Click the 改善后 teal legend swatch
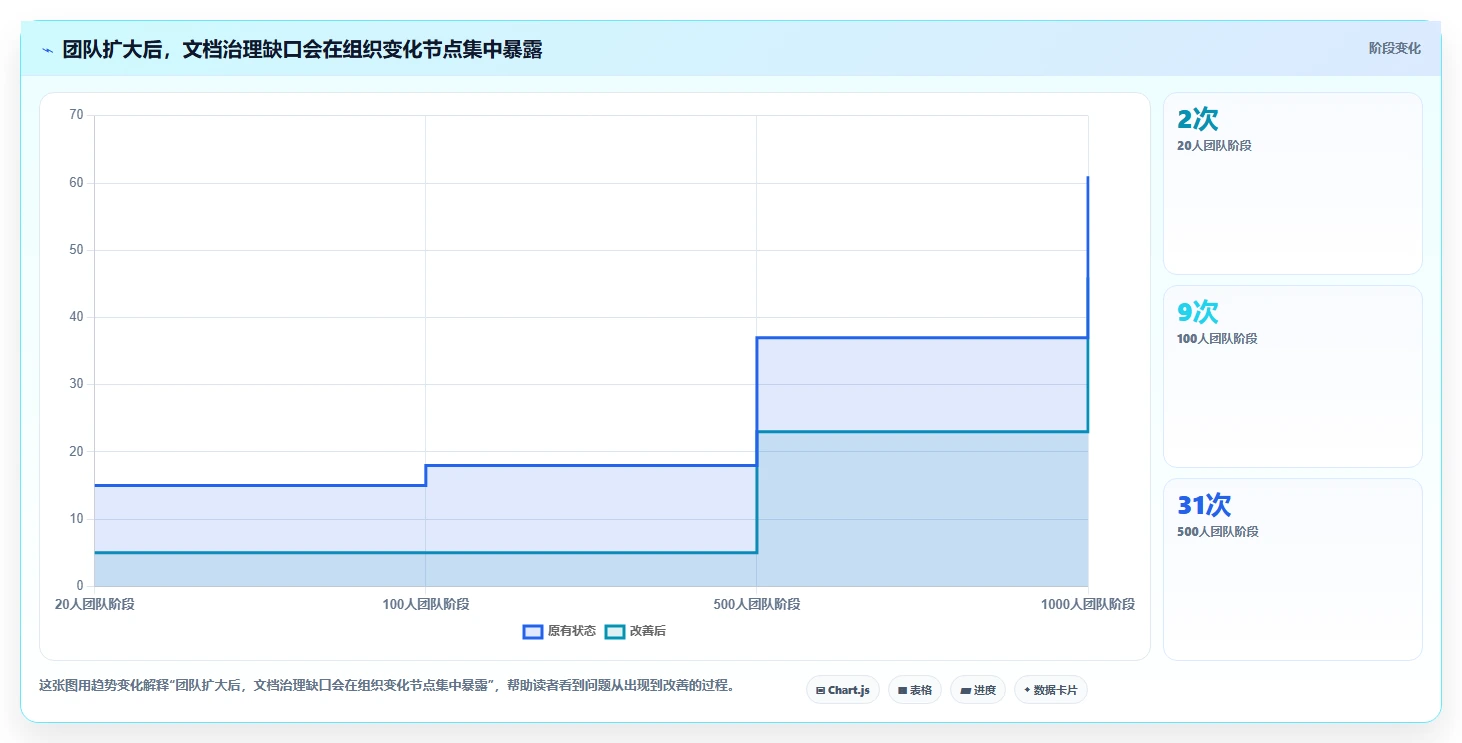 click(615, 631)
